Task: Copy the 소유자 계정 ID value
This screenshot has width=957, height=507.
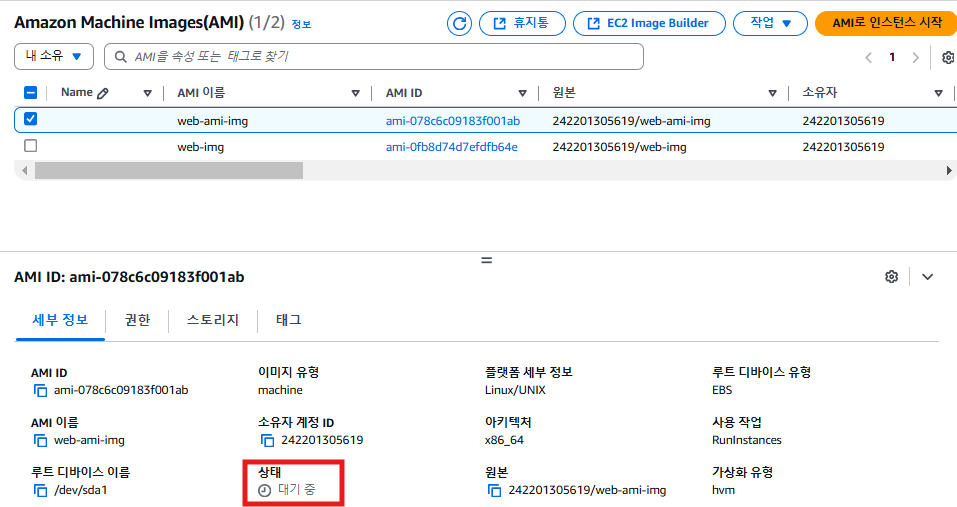Action: click(x=267, y=440)
